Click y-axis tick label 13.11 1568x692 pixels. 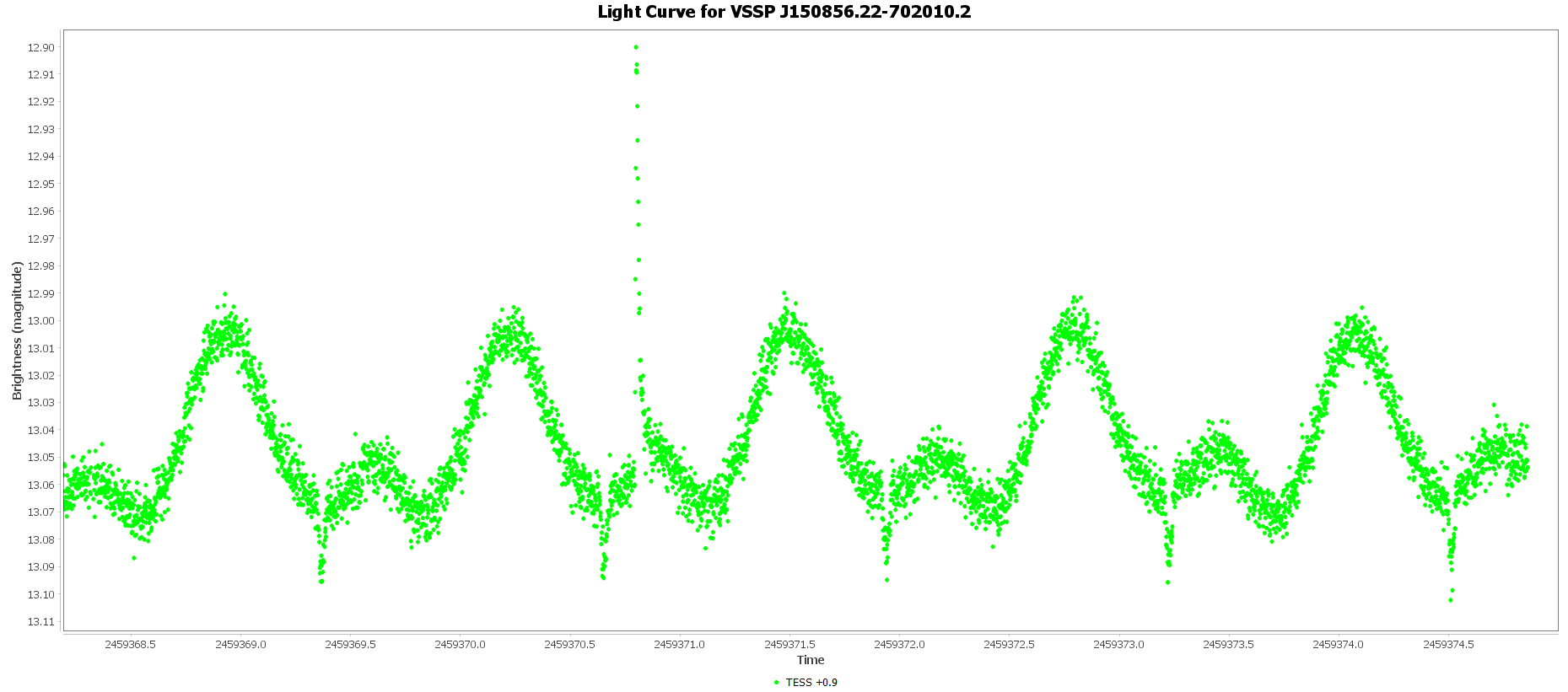[40, 622]
